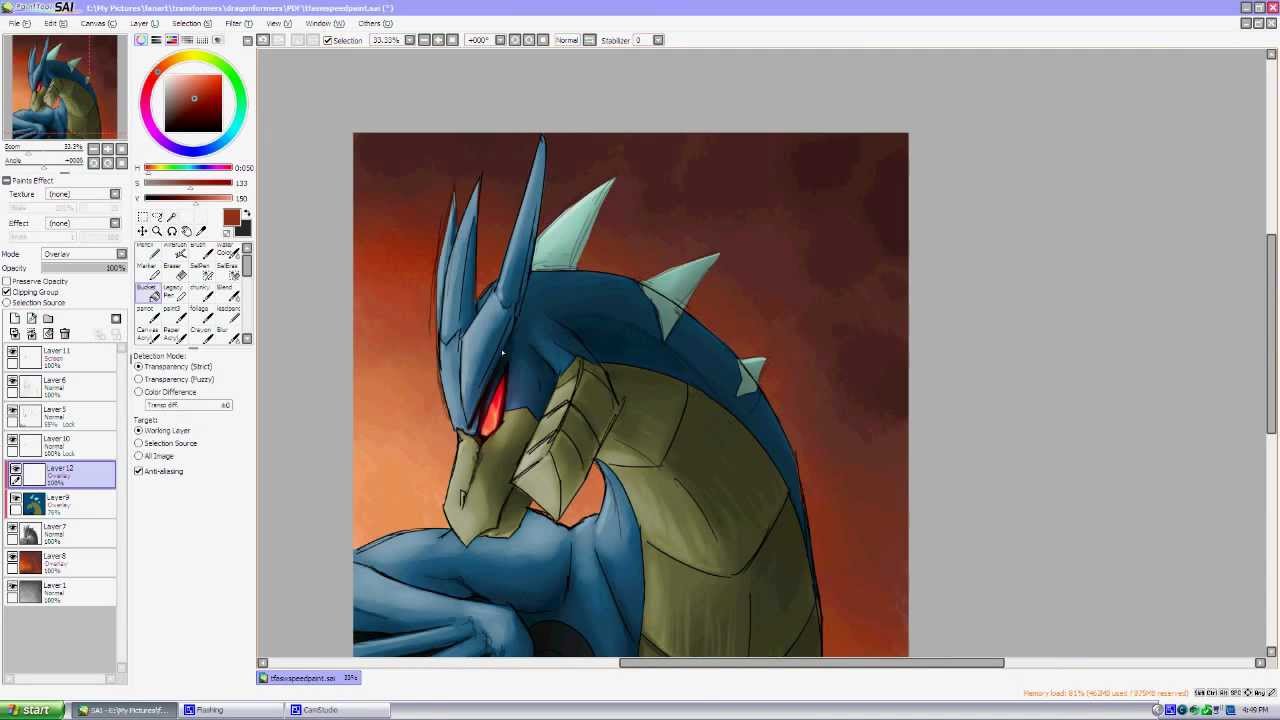Select the Magic Wand tool
This screenshot has height=720, width=1280.
(x=172, y=217)
